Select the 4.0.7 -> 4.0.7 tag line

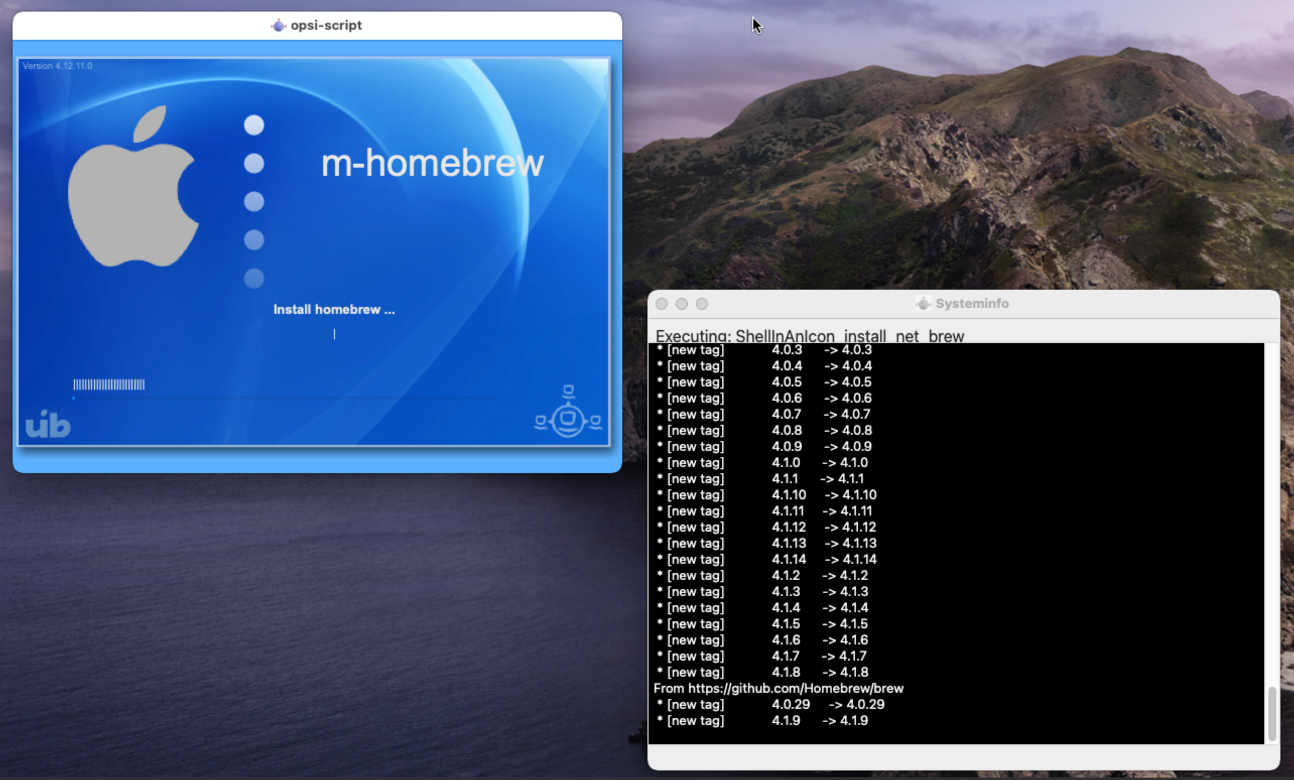765,414
